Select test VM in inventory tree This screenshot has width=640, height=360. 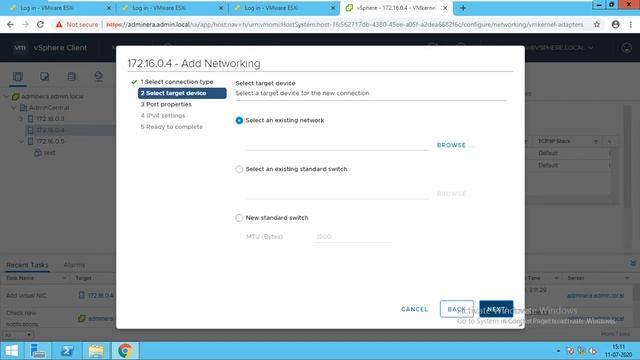coord(49,153)
